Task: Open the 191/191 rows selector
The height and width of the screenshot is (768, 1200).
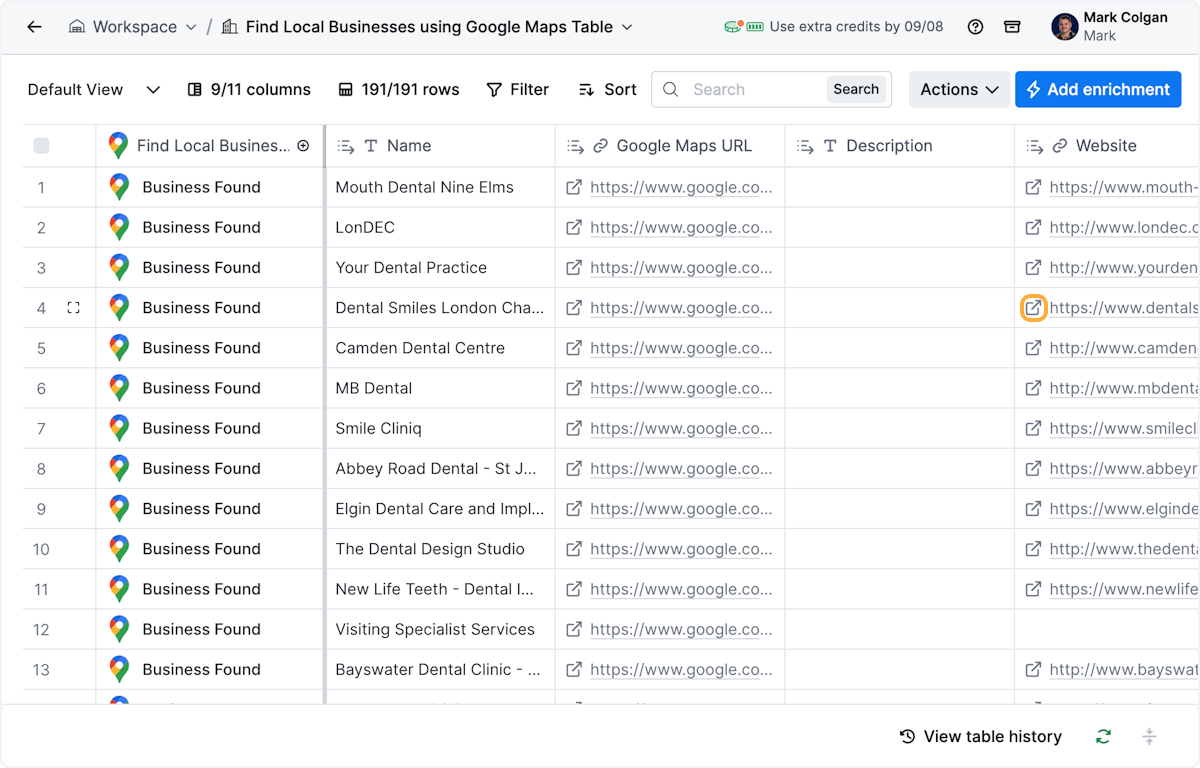Action: tap(399, 89)
